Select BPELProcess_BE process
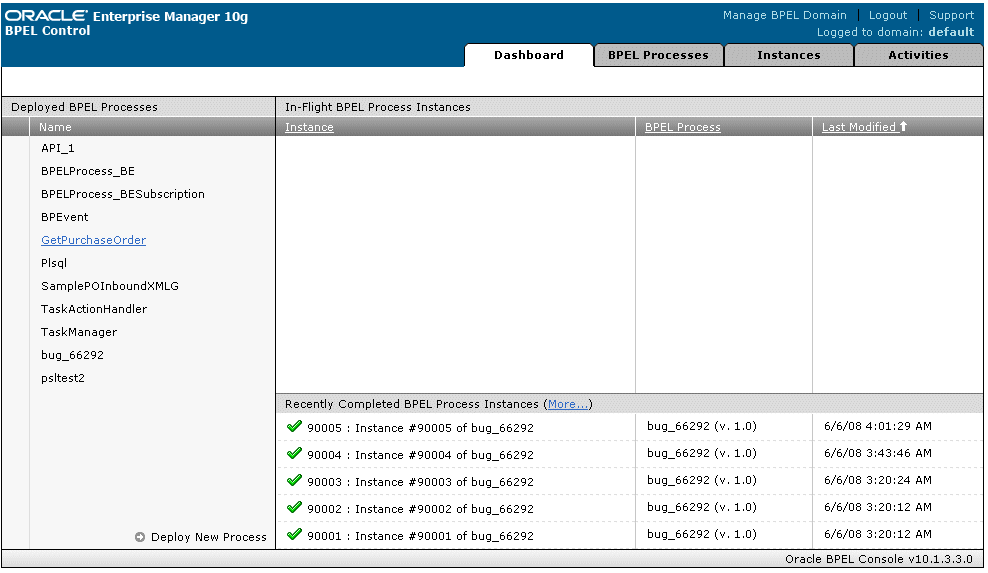The image size is (988, 573). (88, 171)
